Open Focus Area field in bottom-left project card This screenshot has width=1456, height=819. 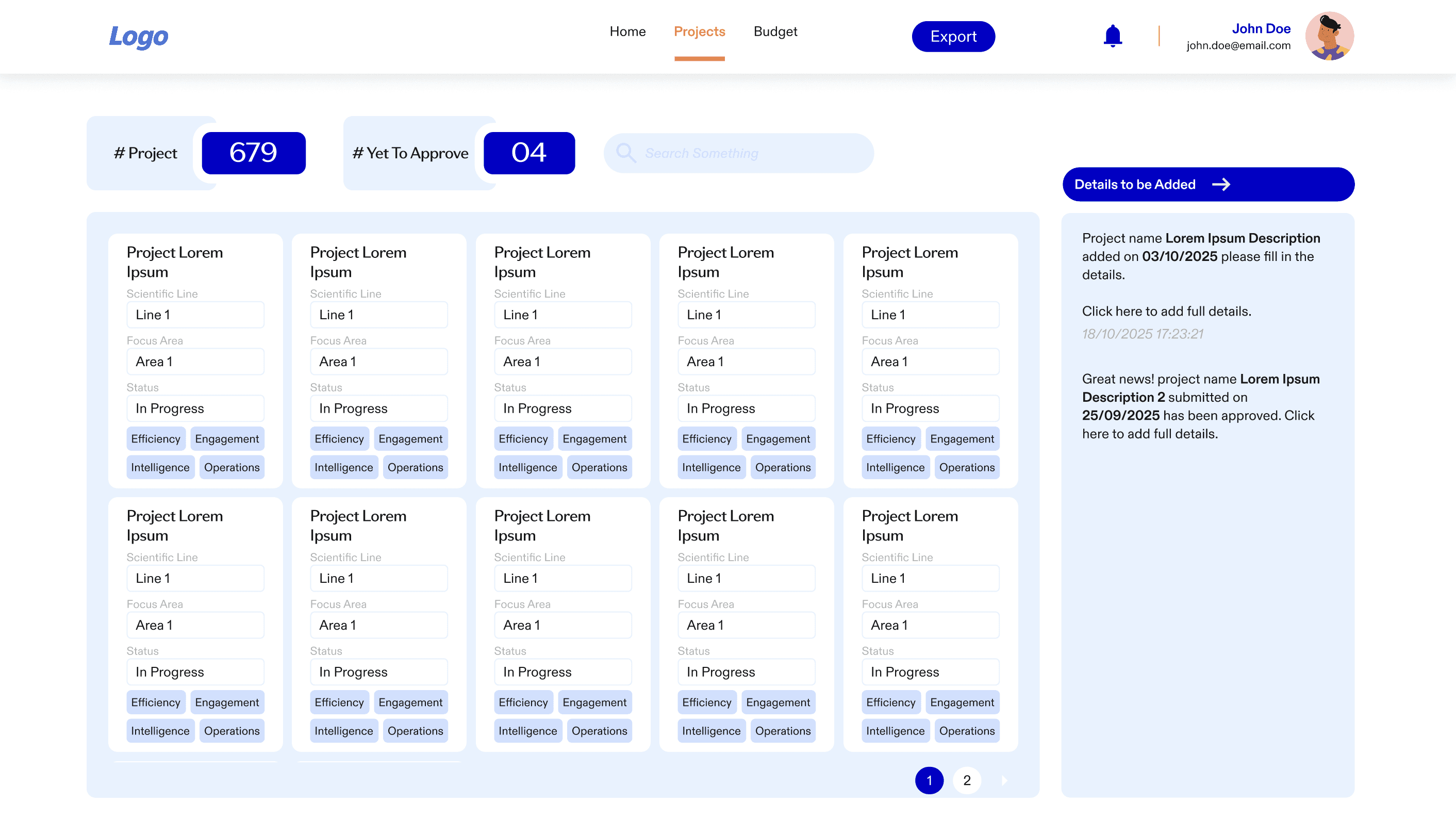point(195,625)
